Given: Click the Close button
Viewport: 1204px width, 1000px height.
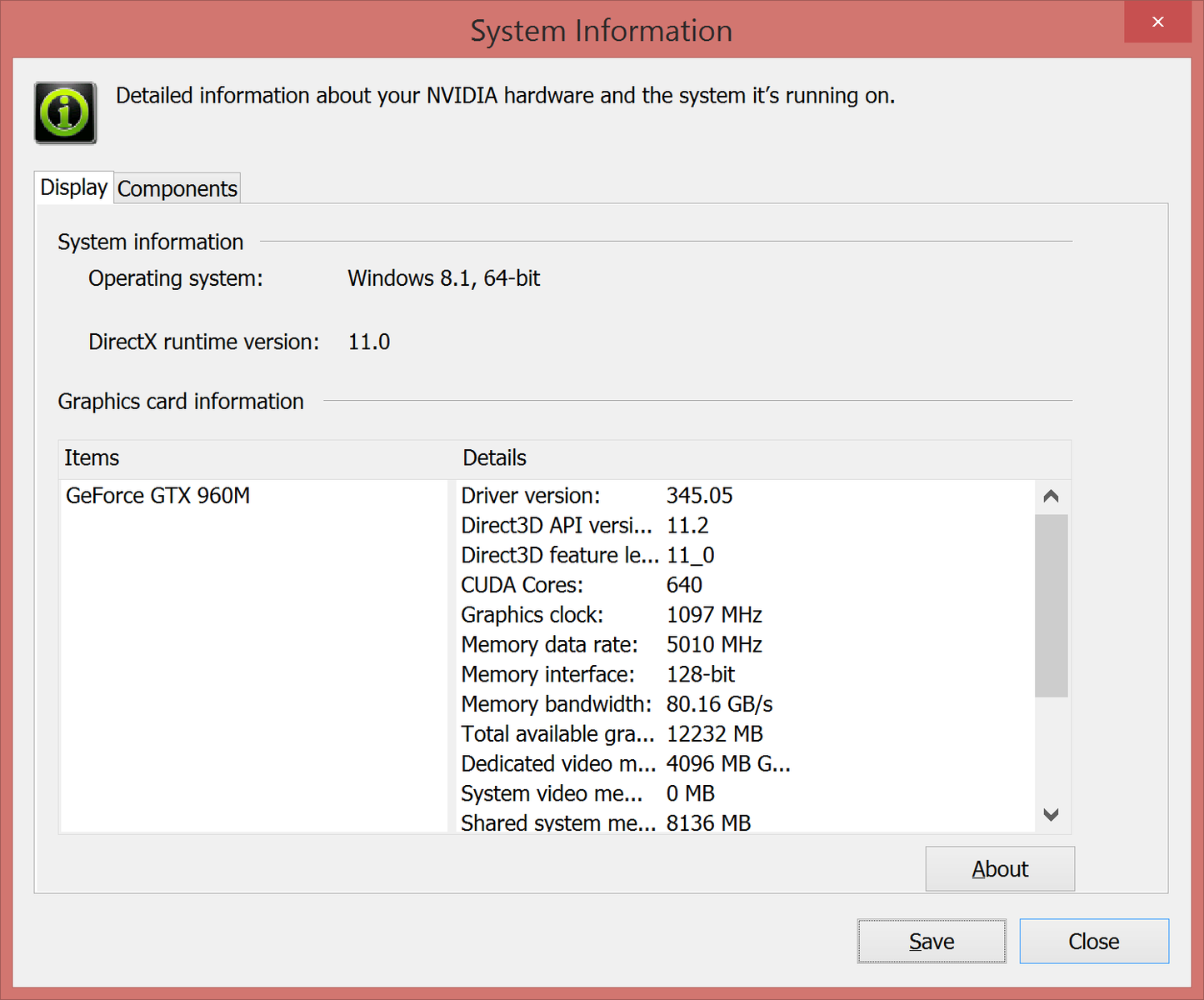Looking at the screenshot, I should 1093,942.
